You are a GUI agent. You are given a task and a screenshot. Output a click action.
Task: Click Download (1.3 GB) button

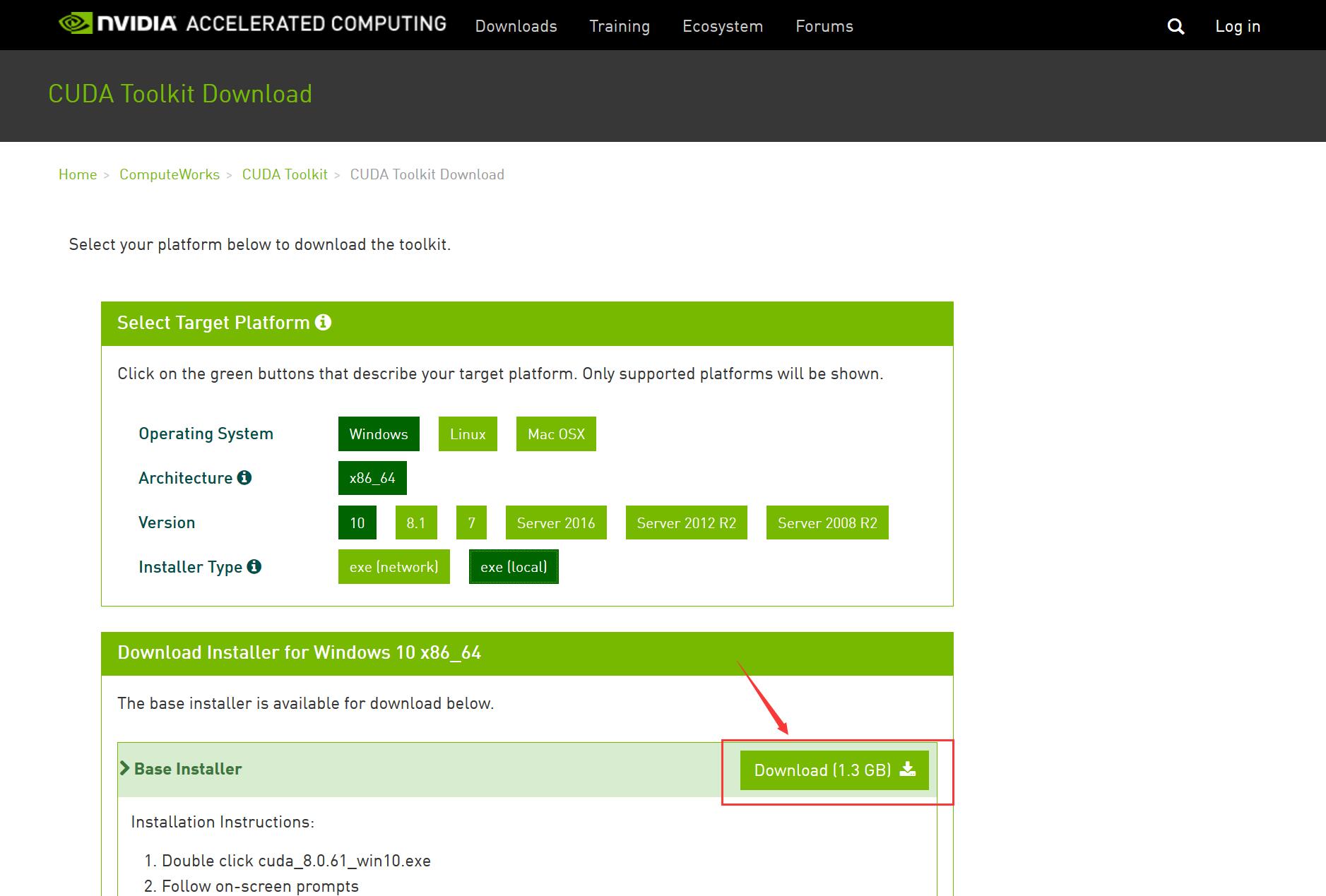click(834, 770)
